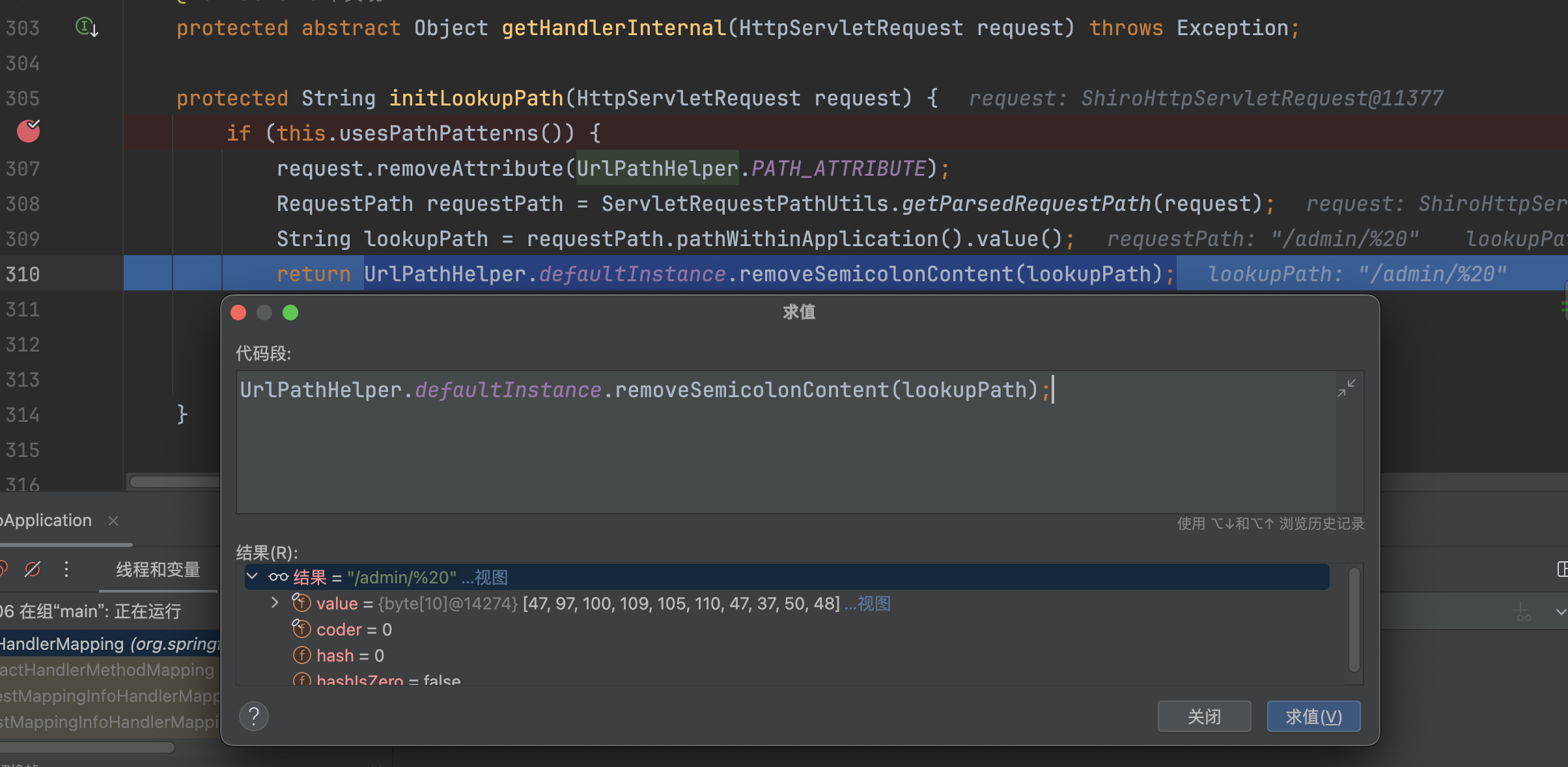Close the Application debug tab
This screenshot has width=1568, height=767.
click(113, 521)
